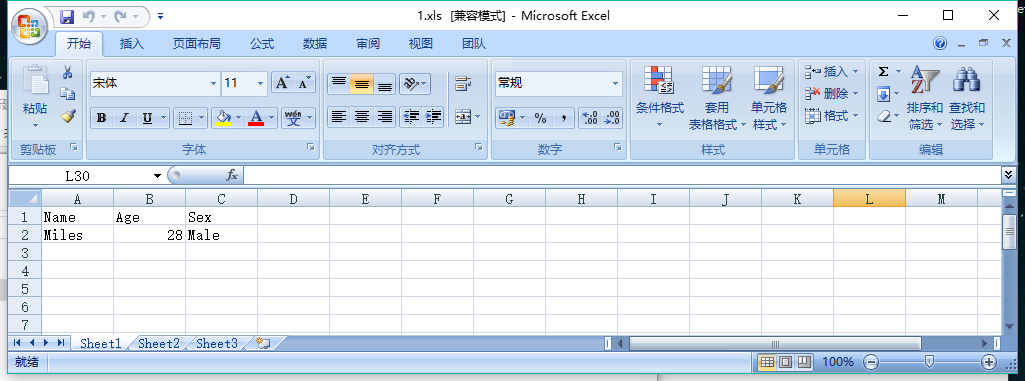The image size is (1025, 381).
Task: Switch to 公式 tab
Action: (x=261, y=44)
